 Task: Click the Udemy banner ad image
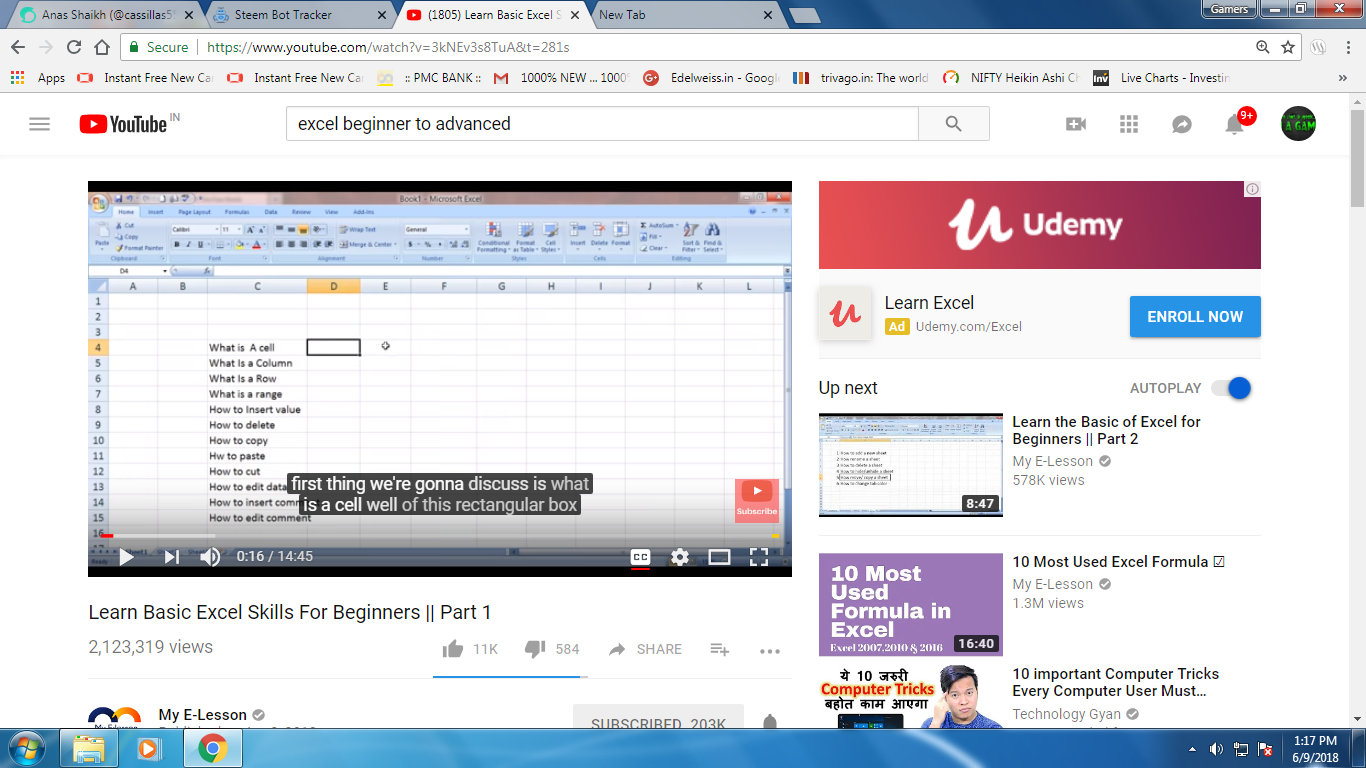click(1040, 225)
